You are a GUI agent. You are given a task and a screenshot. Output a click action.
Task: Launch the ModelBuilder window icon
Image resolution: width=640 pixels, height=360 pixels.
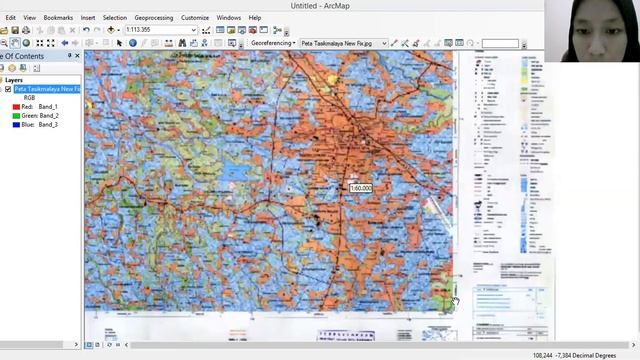(277, 30)
